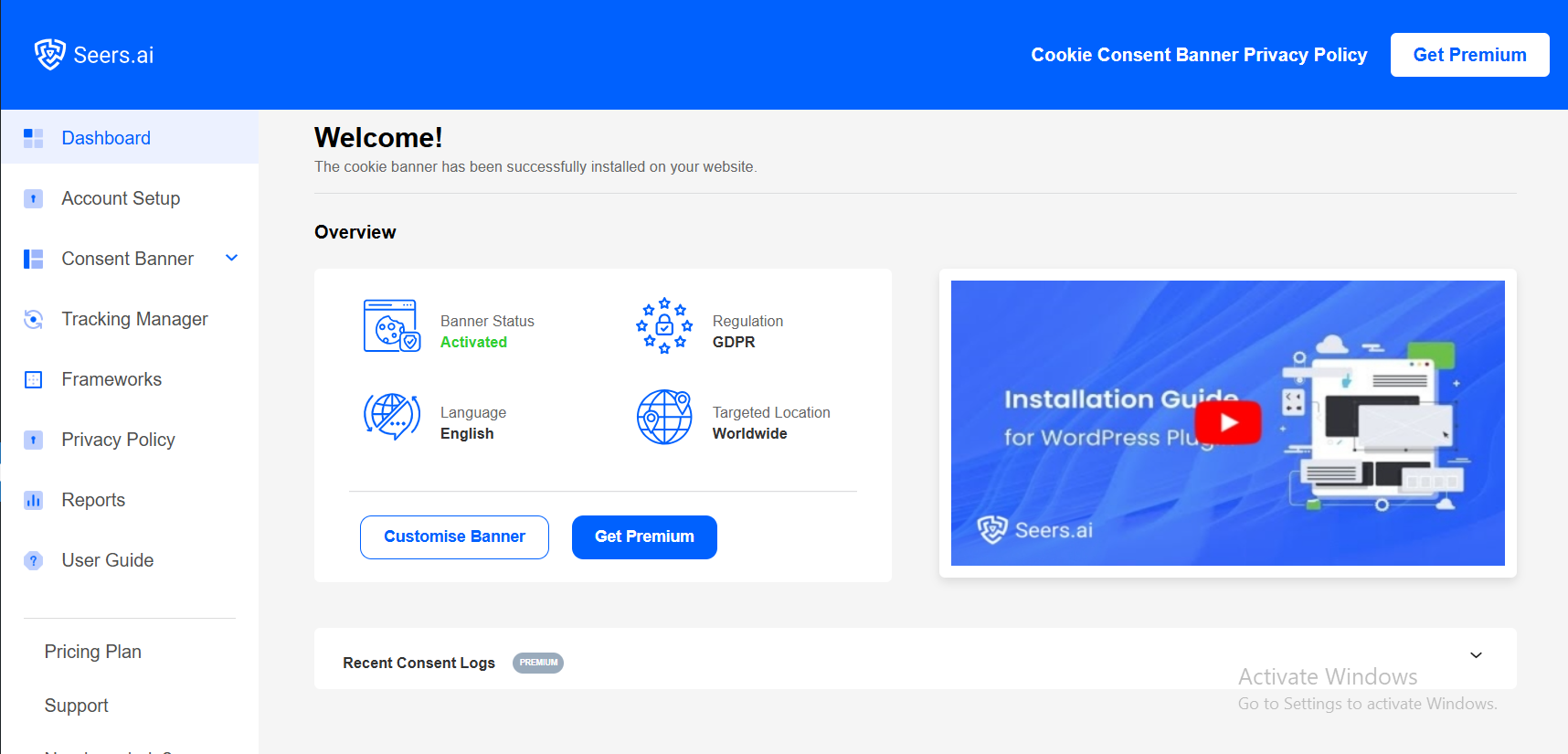Click the Welcome! heading
The width and height of the screenshot is (1568, 754).
378,137
